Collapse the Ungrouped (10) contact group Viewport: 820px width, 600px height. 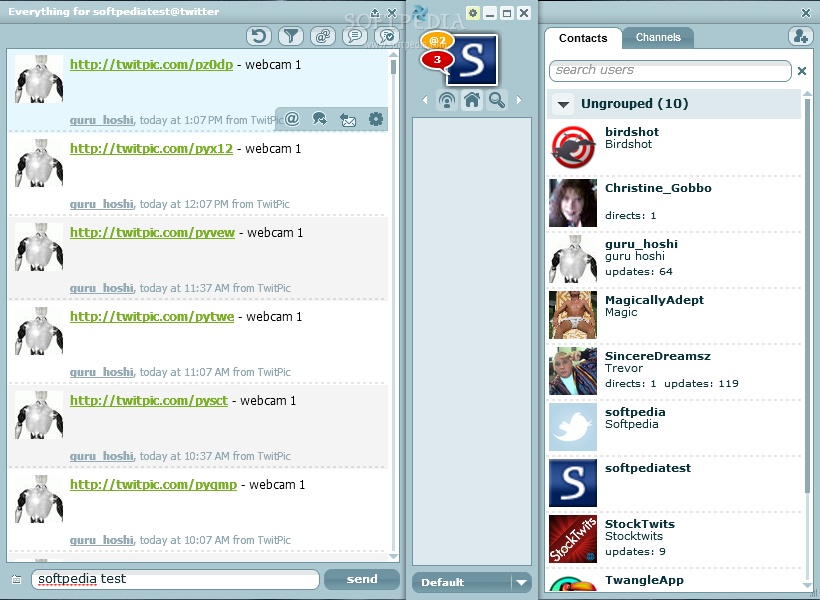click(563, 104)
